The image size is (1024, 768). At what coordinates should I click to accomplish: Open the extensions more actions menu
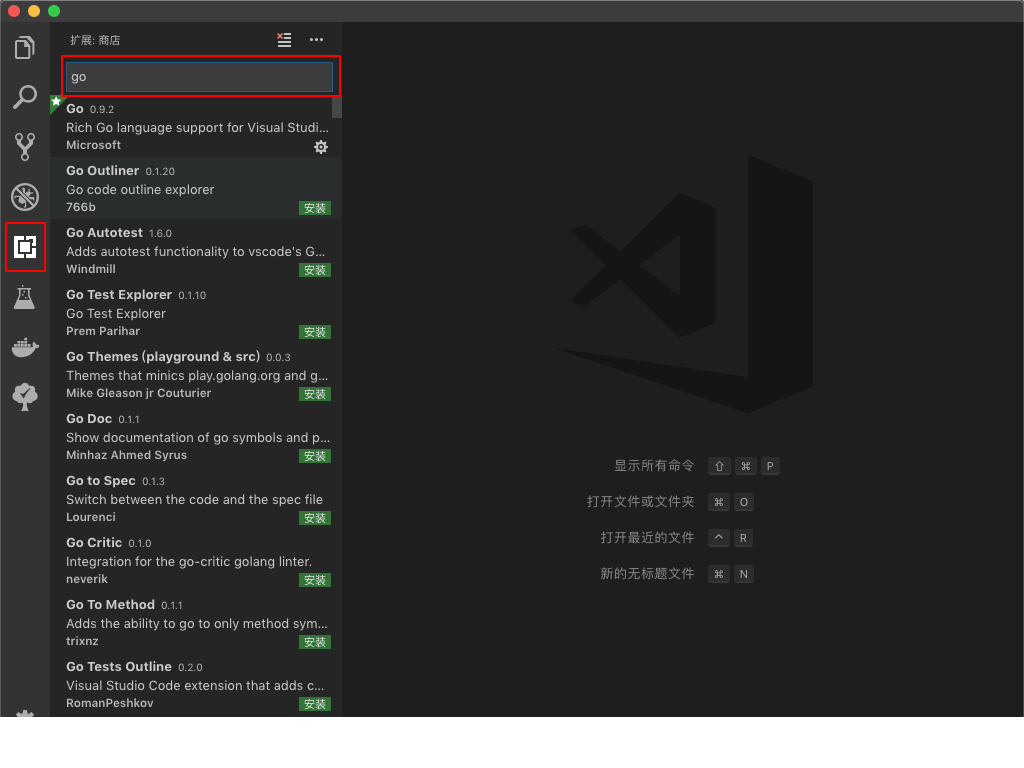[316, 40]
